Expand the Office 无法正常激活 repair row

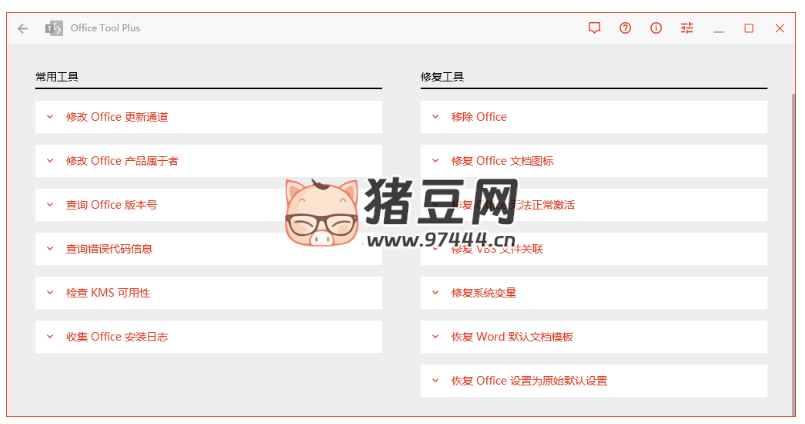594,205
